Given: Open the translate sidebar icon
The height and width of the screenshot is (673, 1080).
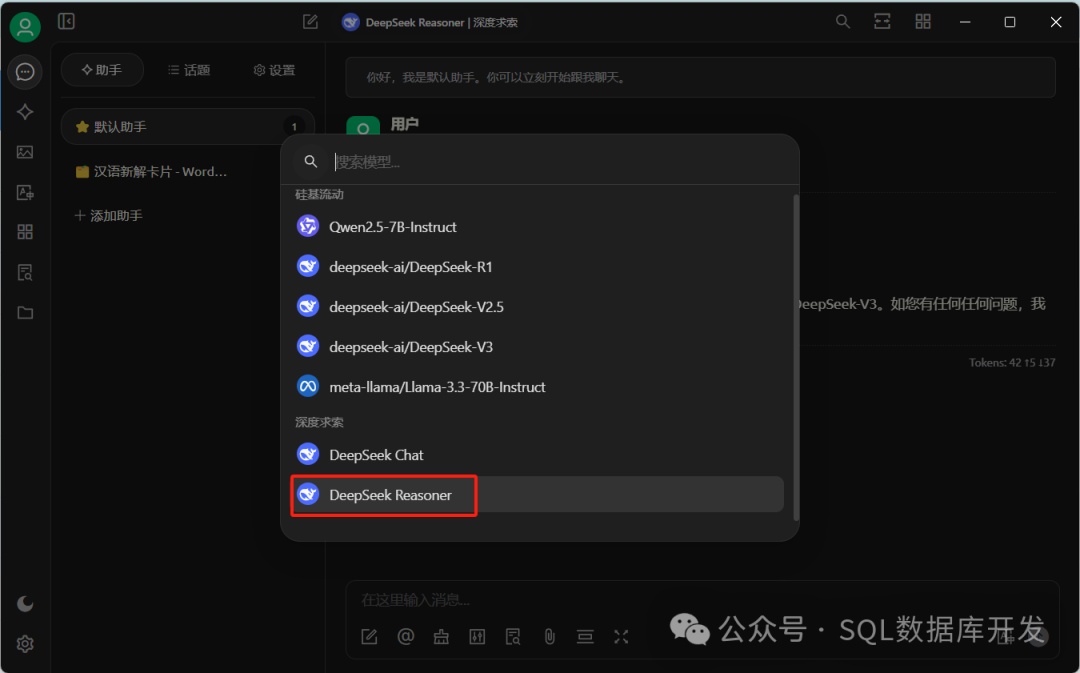Looking at the screenshot, I should (x=25, y=192).
